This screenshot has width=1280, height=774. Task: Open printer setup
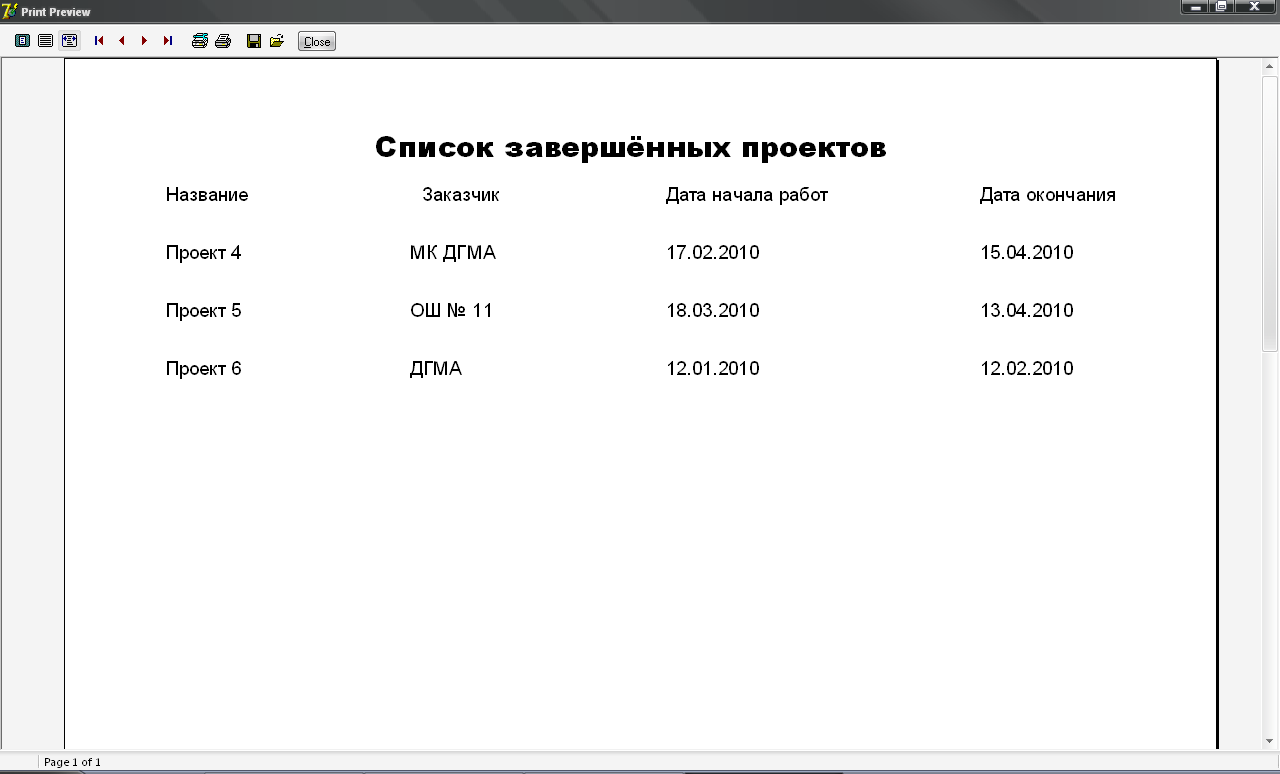(x=200, y=41)
